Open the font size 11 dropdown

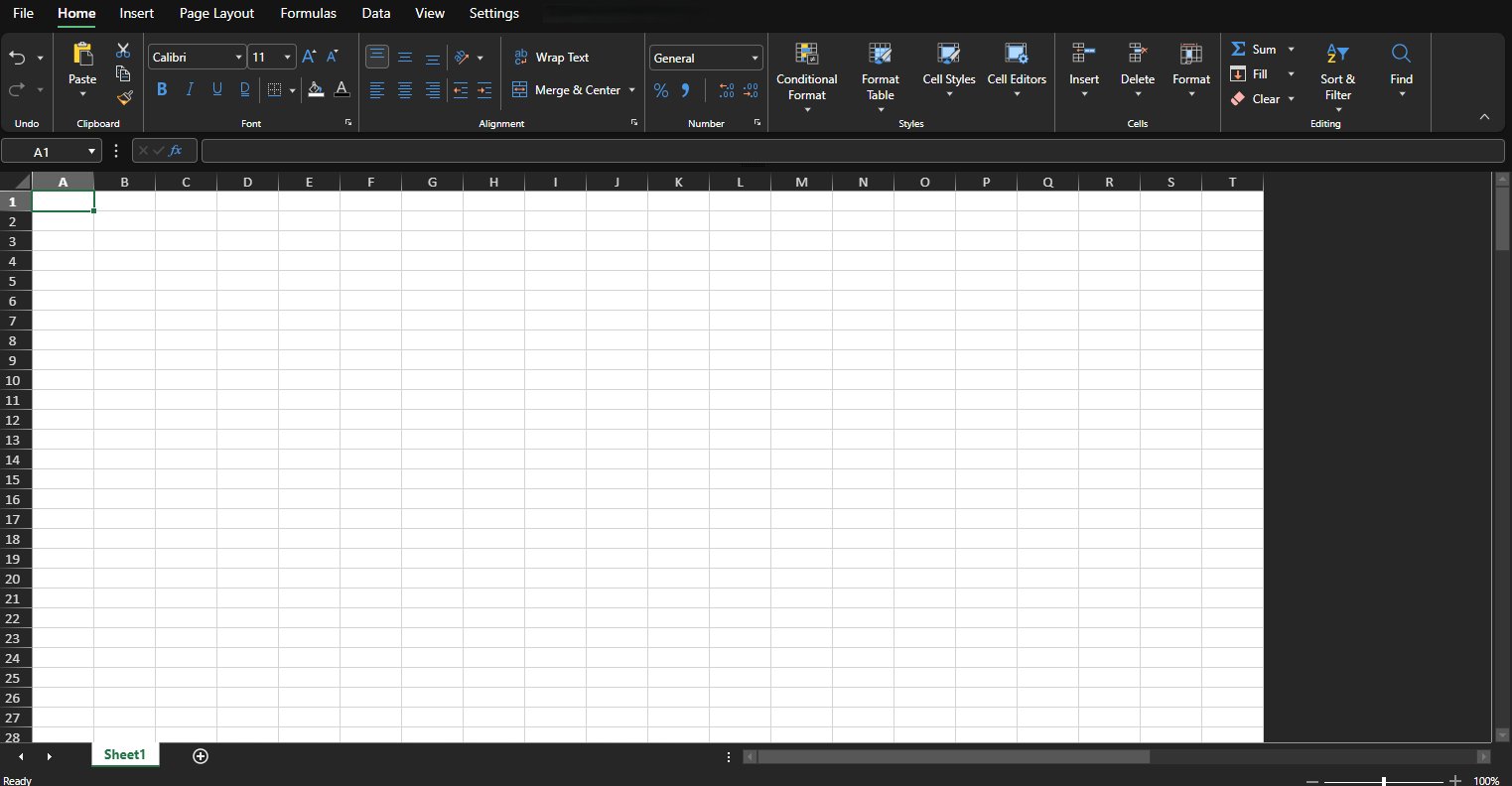coord(288,58)
